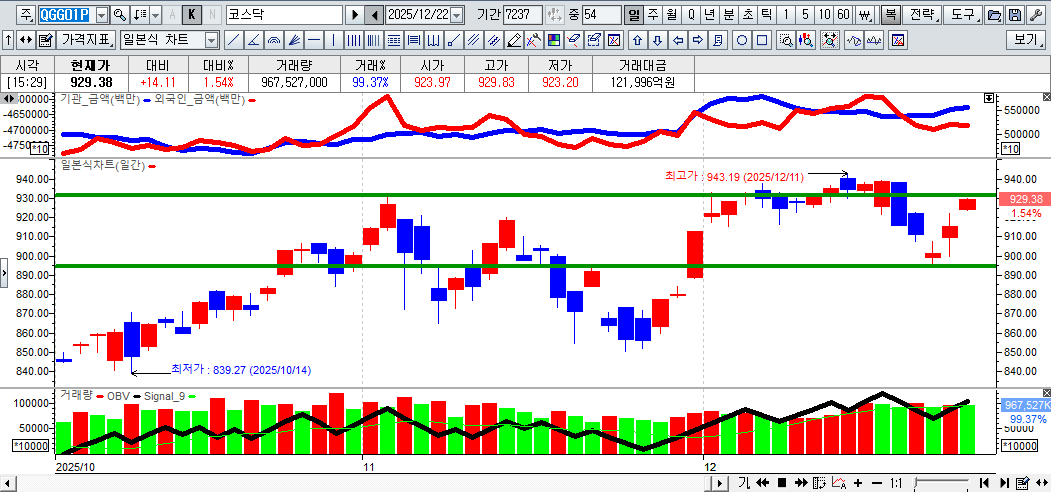The width and height of the screenshot is (1051, 492).
Task: Open the folder icon to load chart
Action: [993, 15]
